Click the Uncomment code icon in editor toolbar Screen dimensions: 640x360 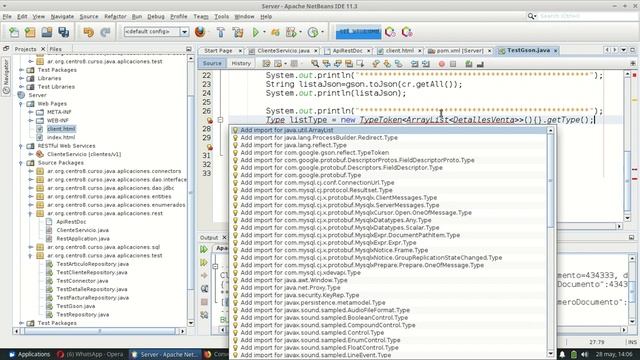480,64
